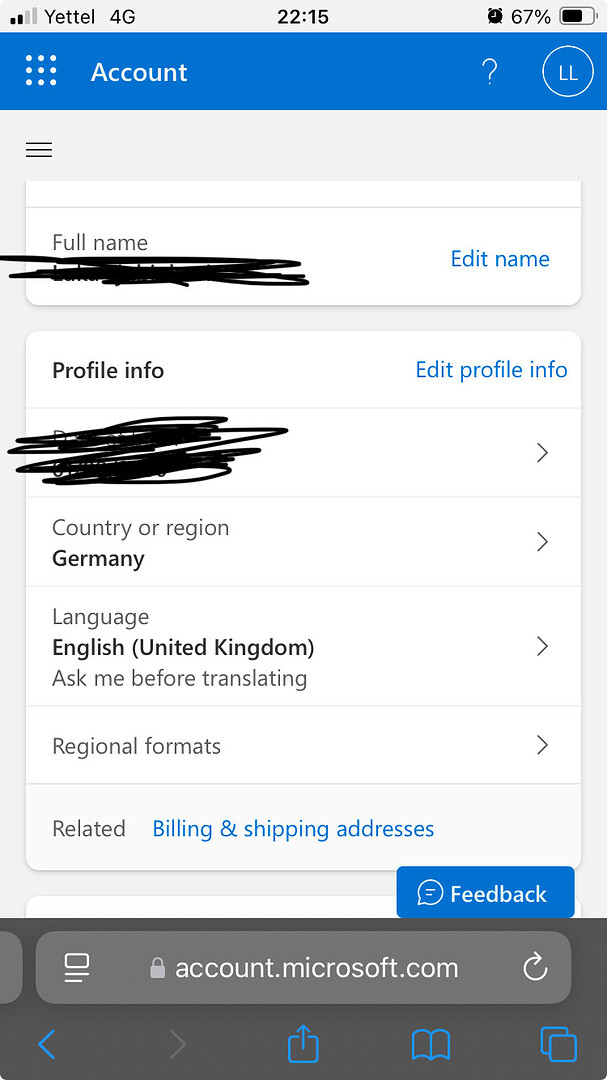Open Safari bookmarks icon

[x=431, y=1045]
